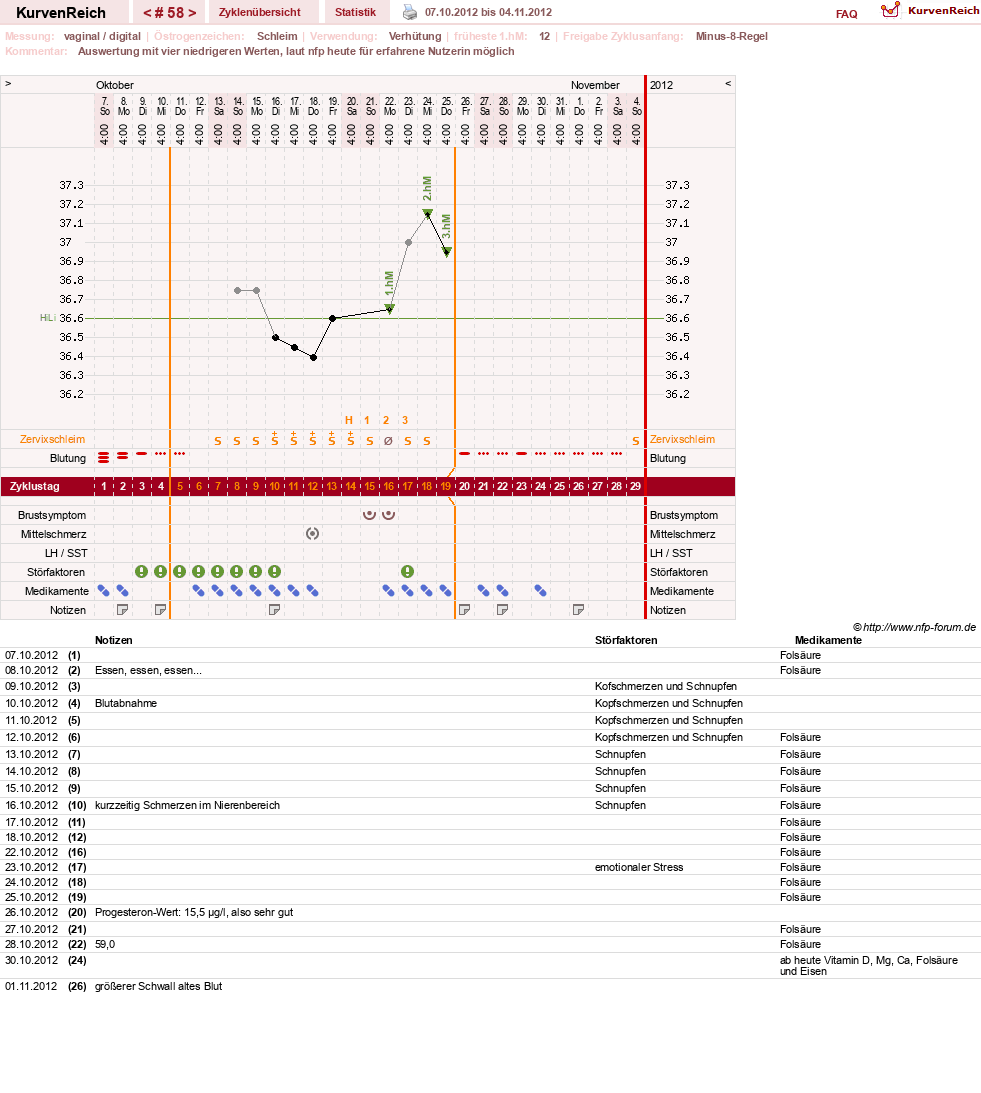The width and height of the screenshot is (981, 1093).
Task: Click the Medikamente pill icon on cycle day 19
Action: click(446, 591)
